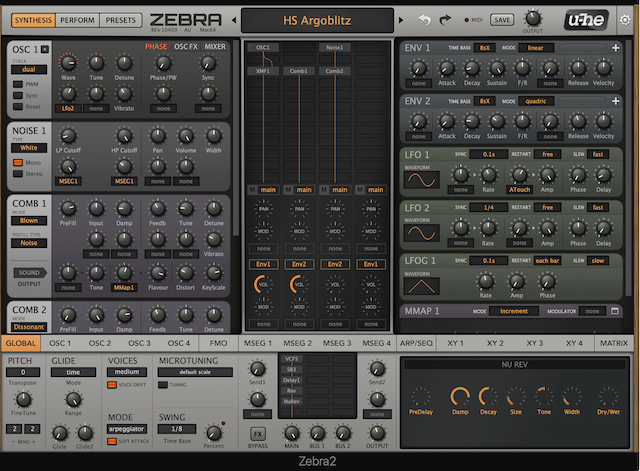This screenshot has height=471, width=640.
Task: Open ENV 2 mode 'quadric' selector
Action: (536, 101)
